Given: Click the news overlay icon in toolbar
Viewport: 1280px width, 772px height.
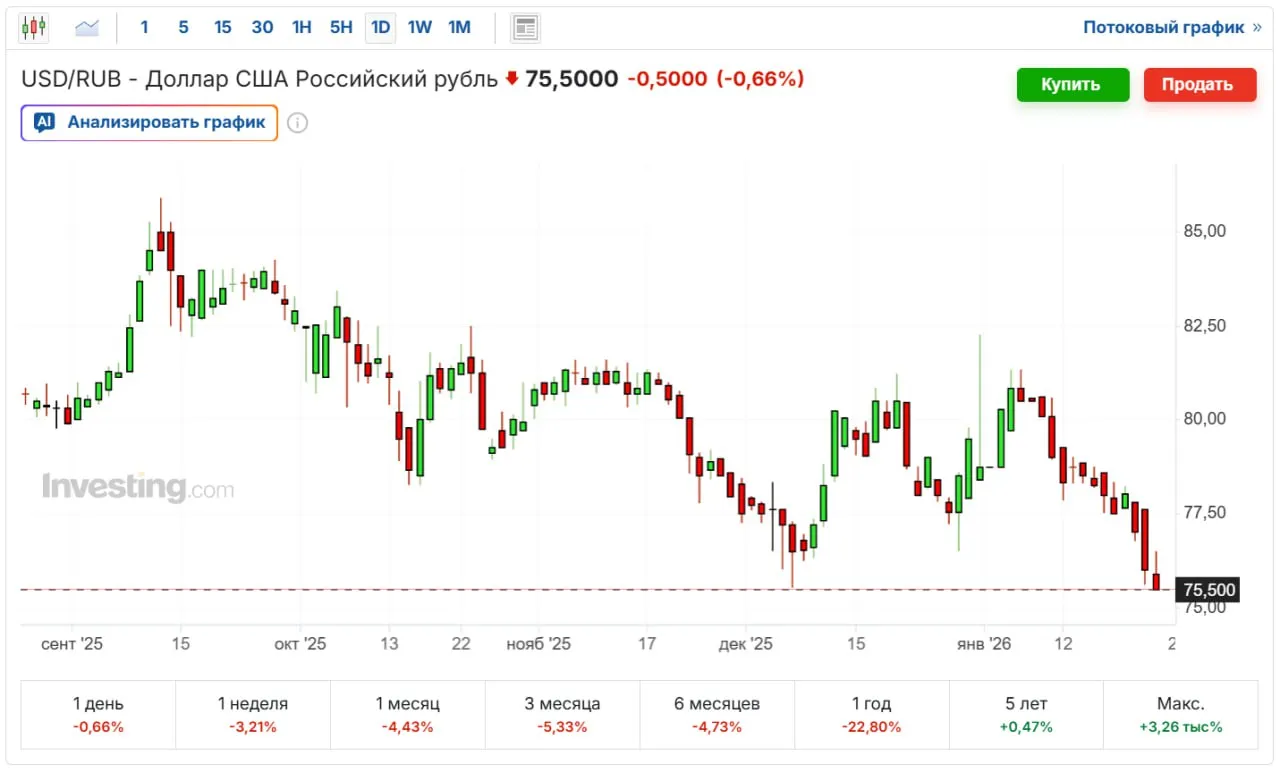Looking at the screenshot, I should tap(525, 28).
